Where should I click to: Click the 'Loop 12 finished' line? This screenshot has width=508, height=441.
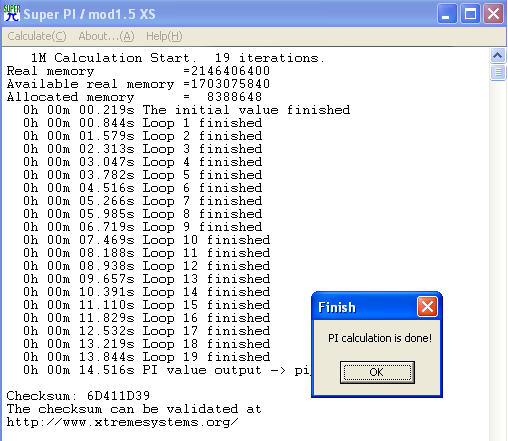146,266
